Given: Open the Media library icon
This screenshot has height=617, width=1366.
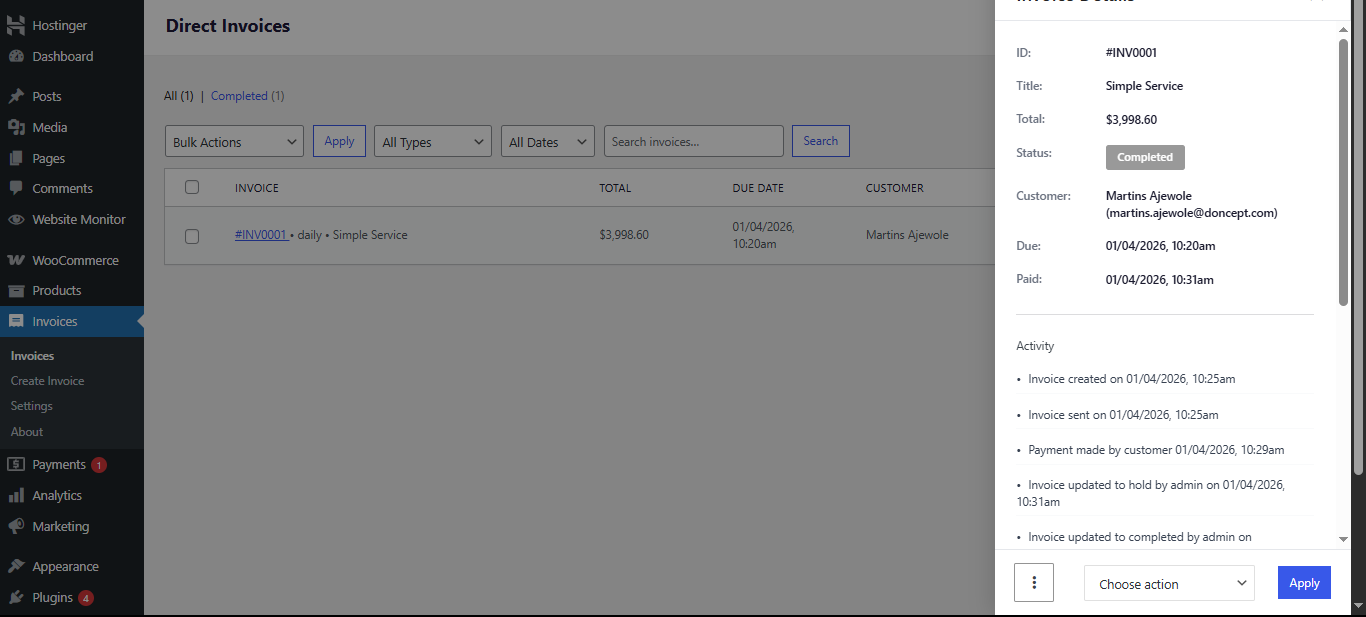Looking at the screenshot, I should click(15, 127).
